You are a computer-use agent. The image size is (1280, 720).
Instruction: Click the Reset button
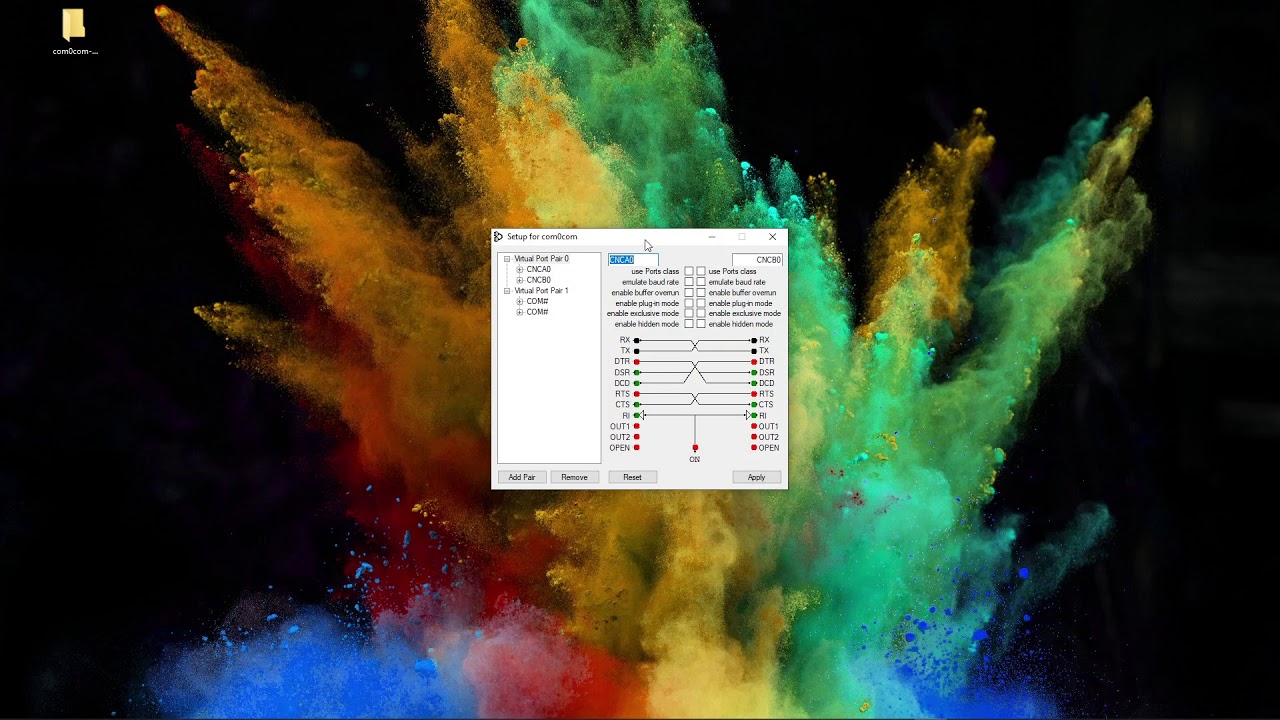tap(632, 477)
